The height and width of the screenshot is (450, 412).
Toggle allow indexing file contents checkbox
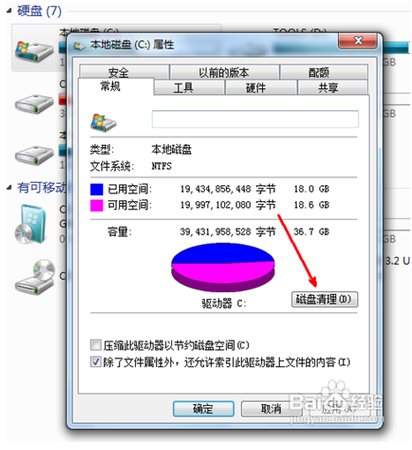coord(96,362)
